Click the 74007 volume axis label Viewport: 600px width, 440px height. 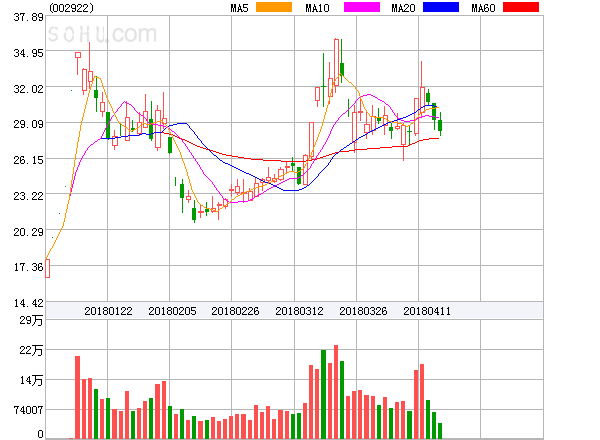point(28,410)
